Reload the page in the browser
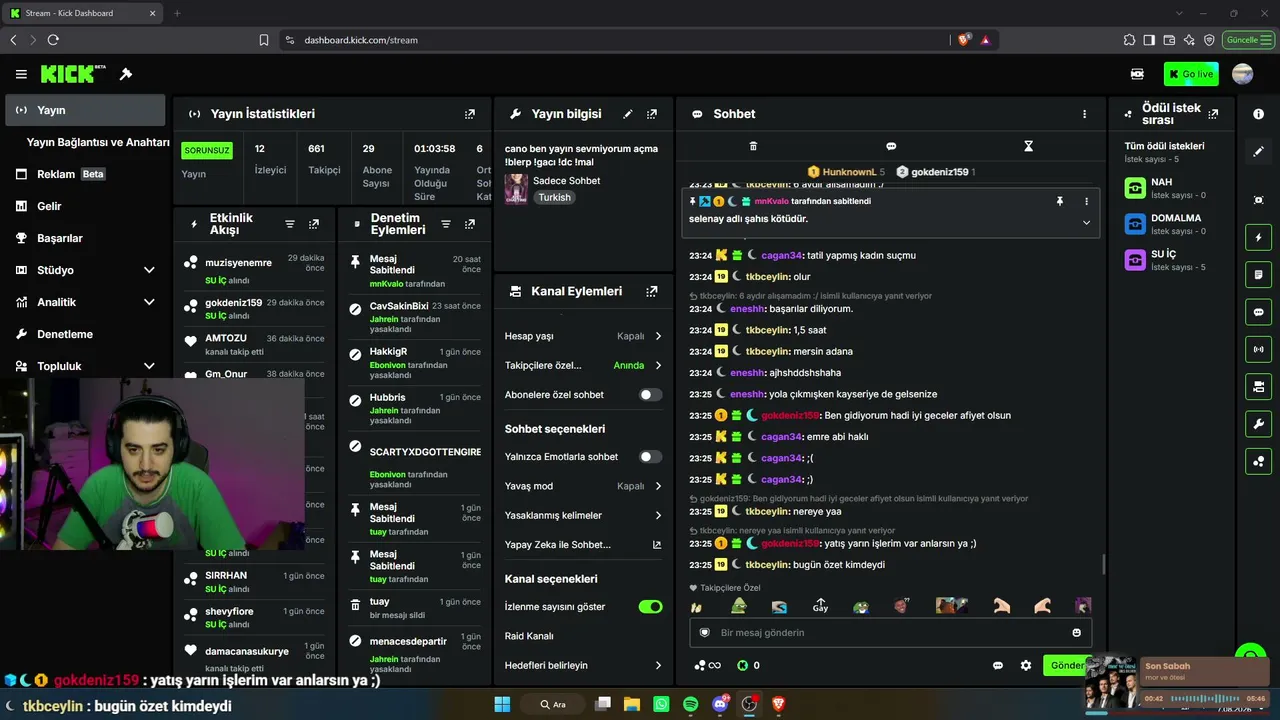 pyautogui.click(x=53, y=40)
